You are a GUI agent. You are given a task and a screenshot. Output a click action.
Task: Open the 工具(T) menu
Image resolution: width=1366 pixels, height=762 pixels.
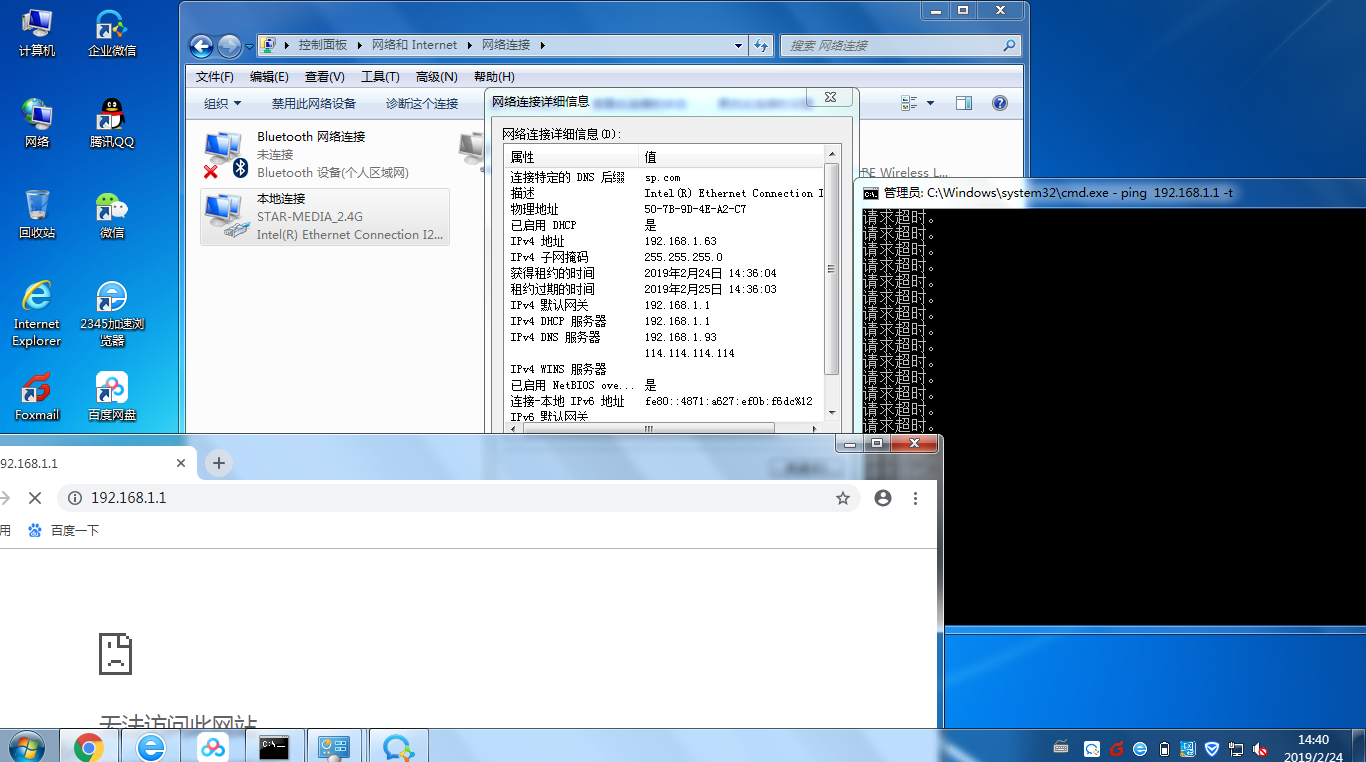(x=380, y=77)
